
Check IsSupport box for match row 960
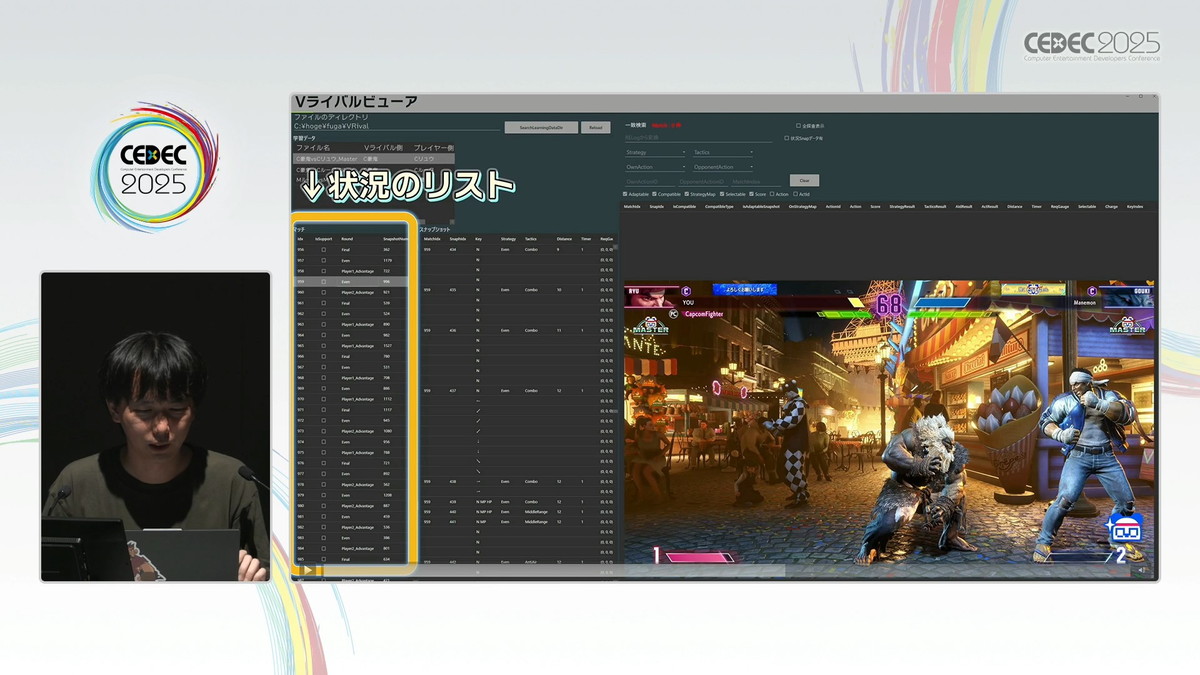pyautogui.click(x=323, y=292)
